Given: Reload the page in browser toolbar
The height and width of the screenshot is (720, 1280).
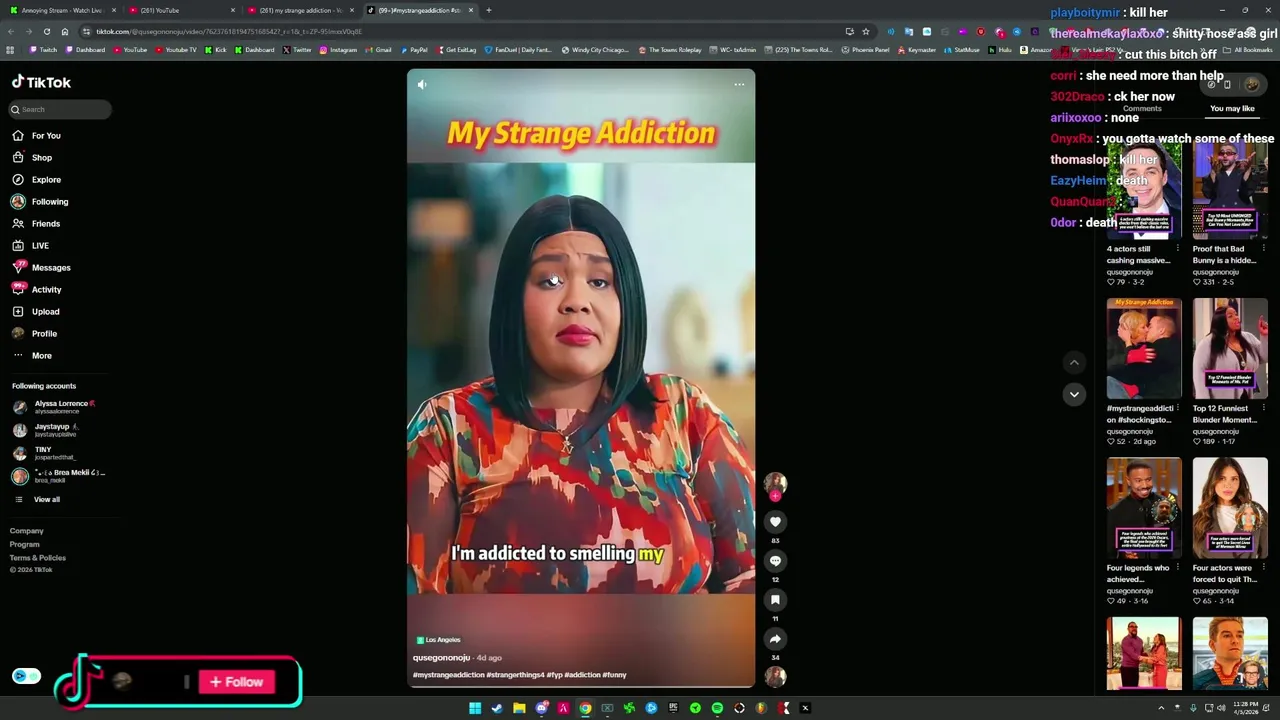Looking at the screenshot, I should coord(46,31).
